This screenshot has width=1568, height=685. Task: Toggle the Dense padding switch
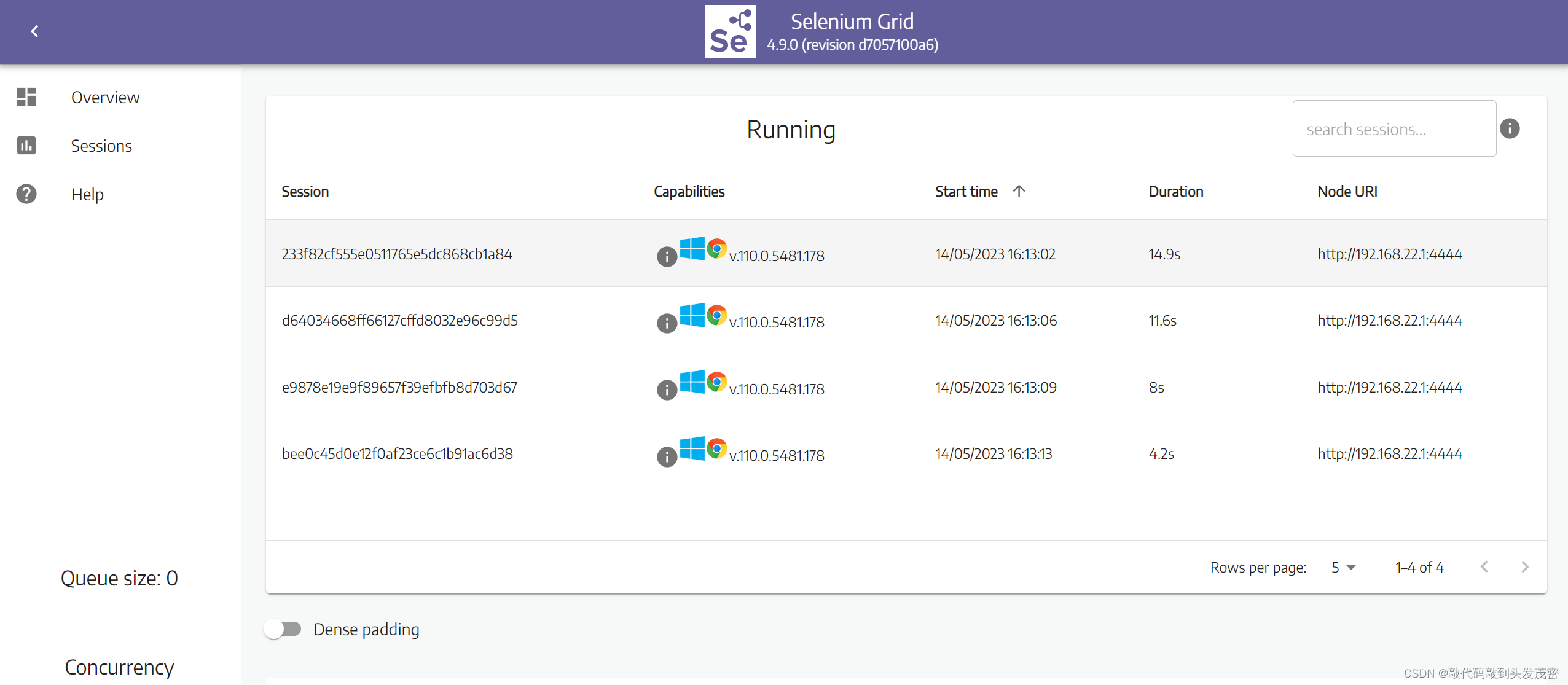[283, 629]
